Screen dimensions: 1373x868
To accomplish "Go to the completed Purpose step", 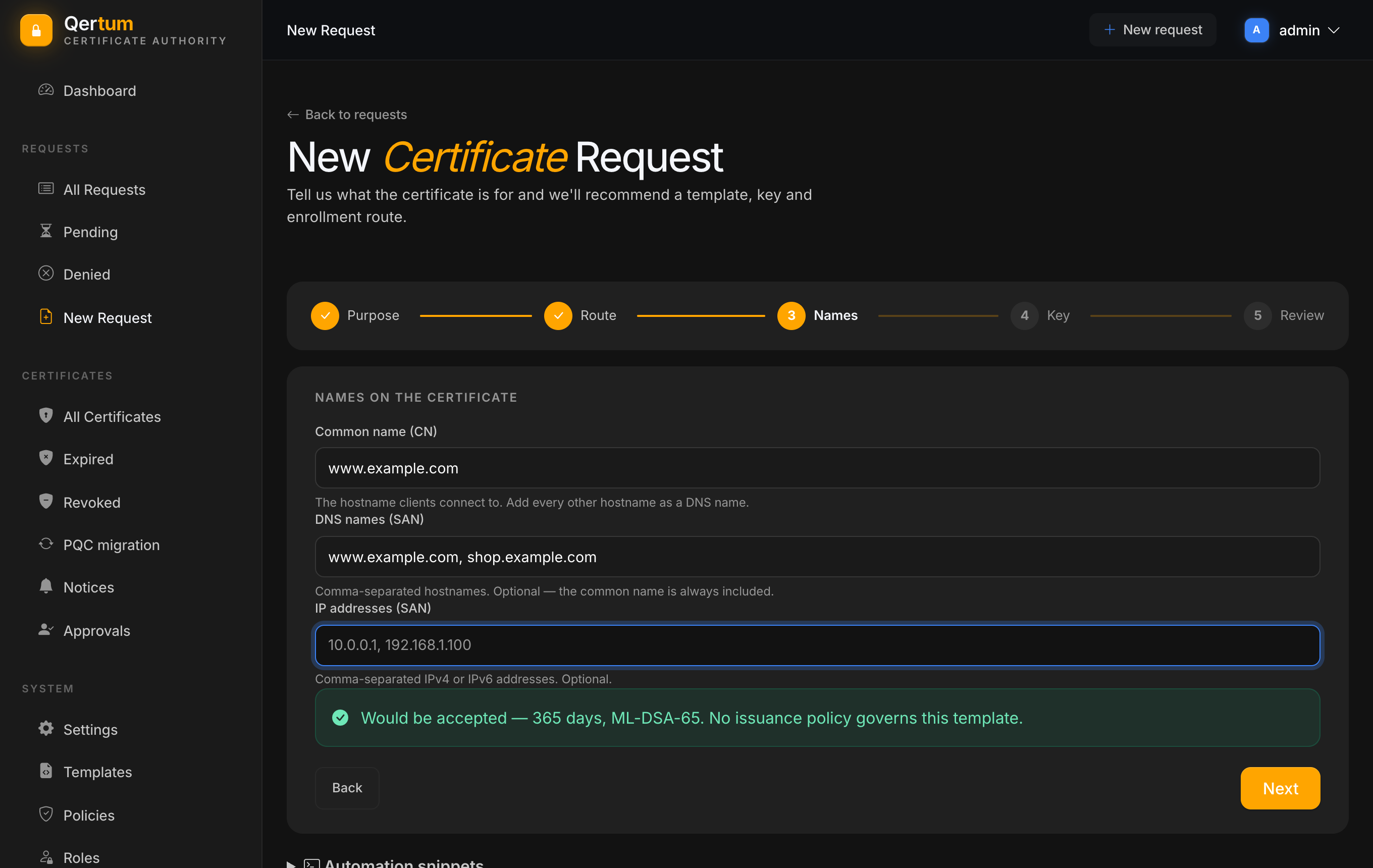I will click(355, 316).
